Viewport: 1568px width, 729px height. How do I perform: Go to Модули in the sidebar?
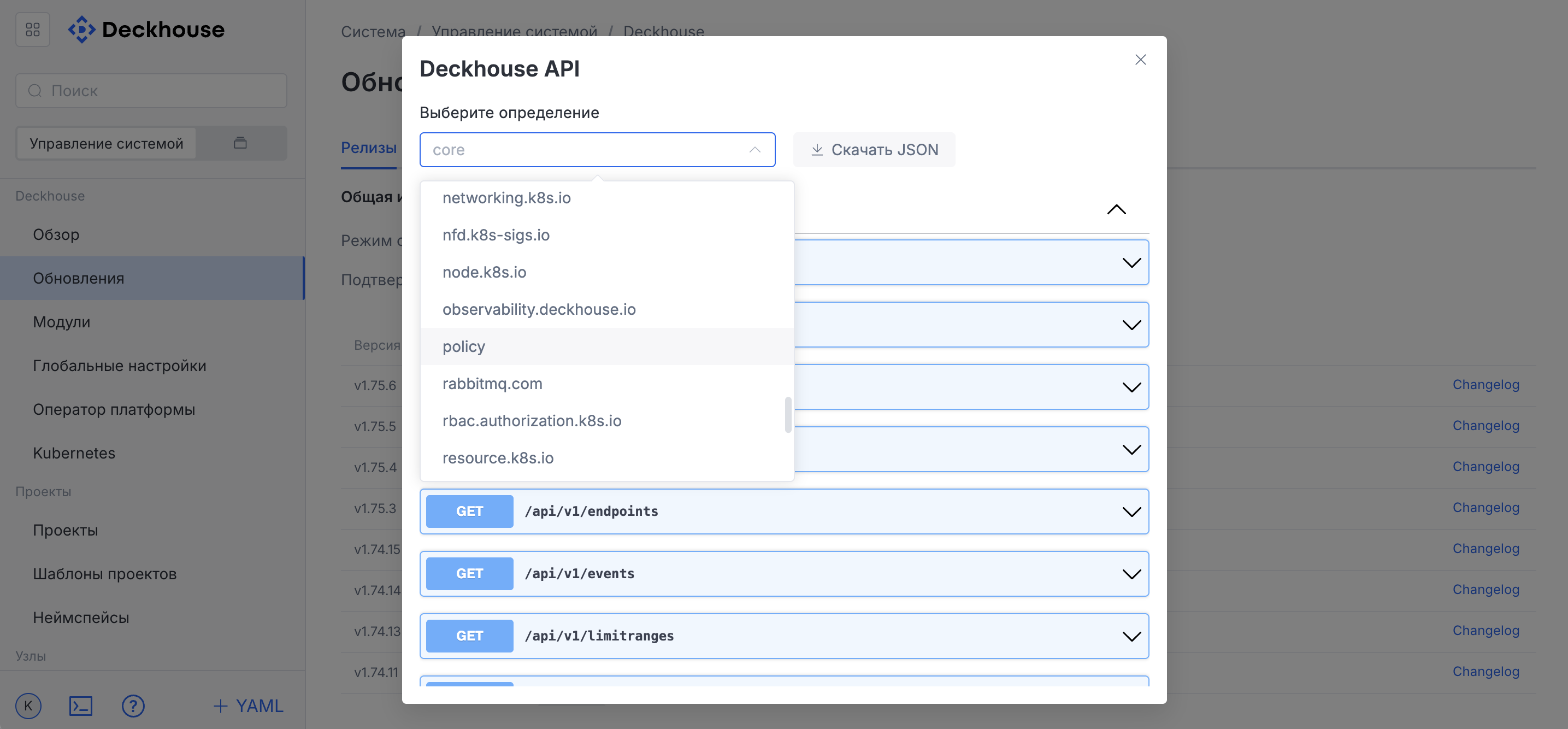point(152,322)
